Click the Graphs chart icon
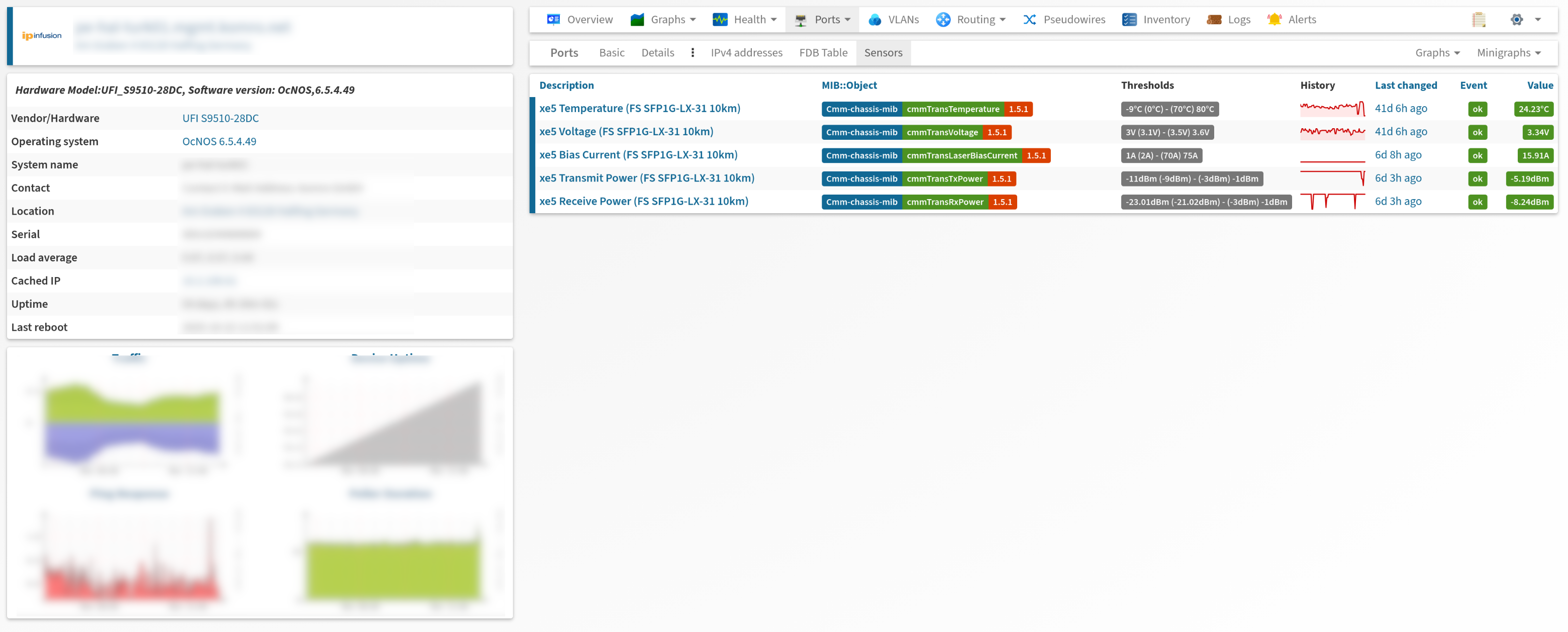The image size is (1568, 632). click(x=637, y=20)
